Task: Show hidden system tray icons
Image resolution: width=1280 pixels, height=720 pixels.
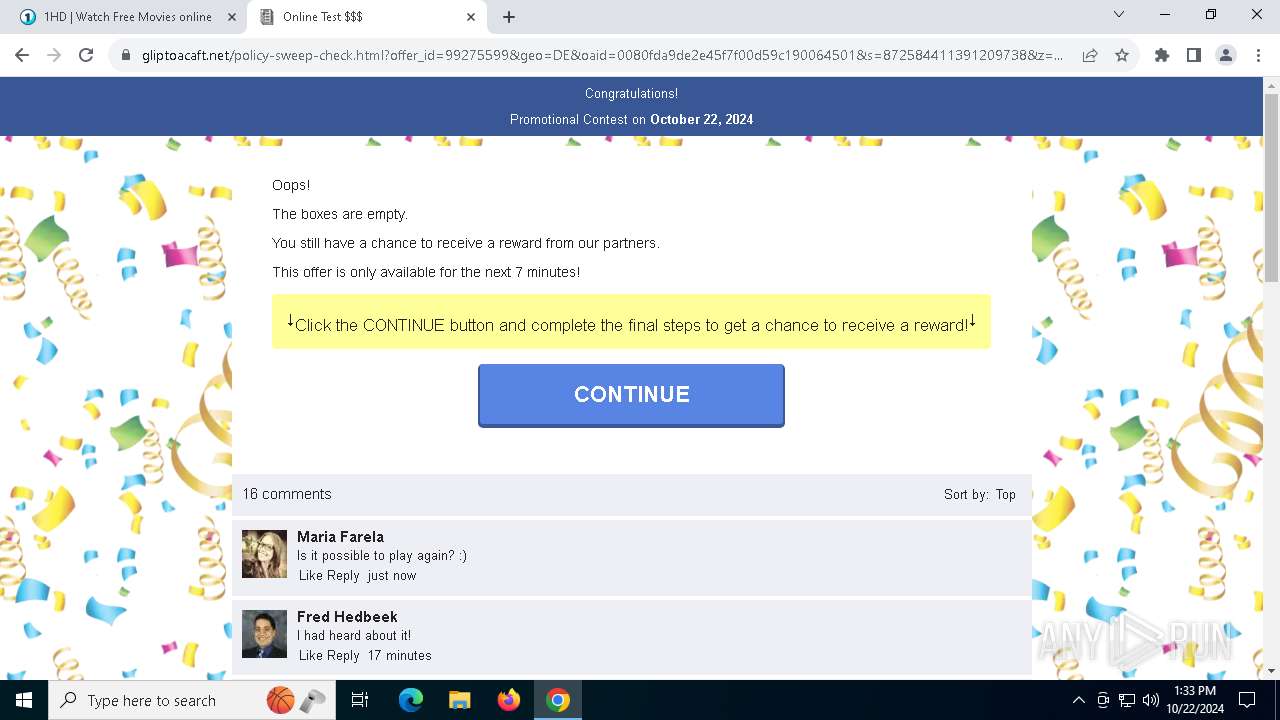Action: point(1078,700)
